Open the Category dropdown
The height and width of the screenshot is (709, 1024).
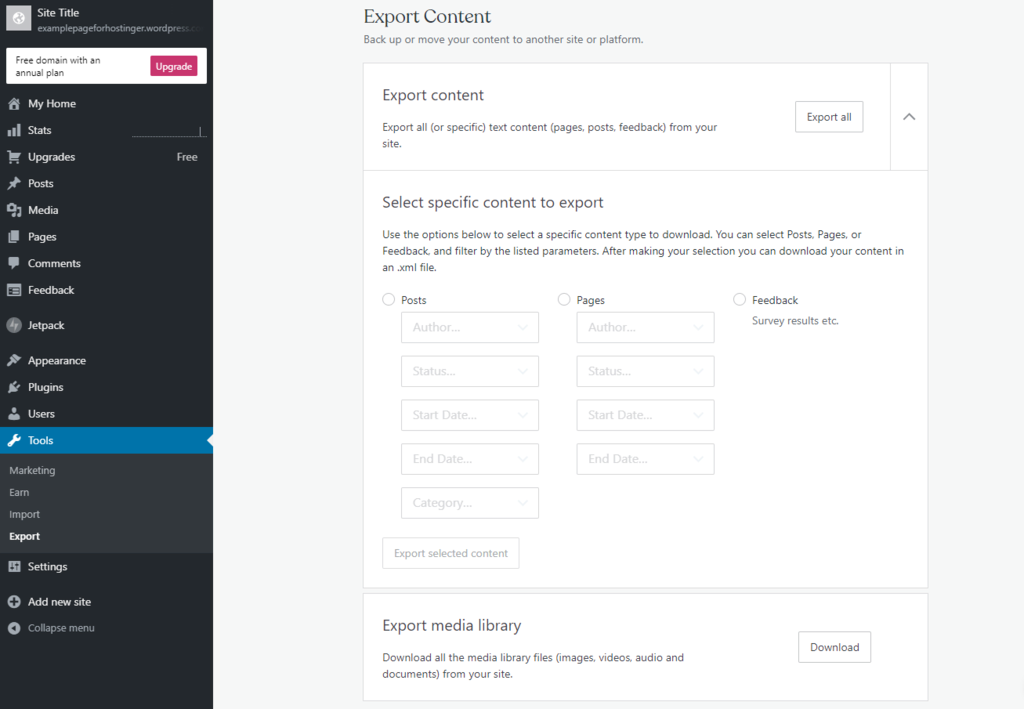(469, 503)
